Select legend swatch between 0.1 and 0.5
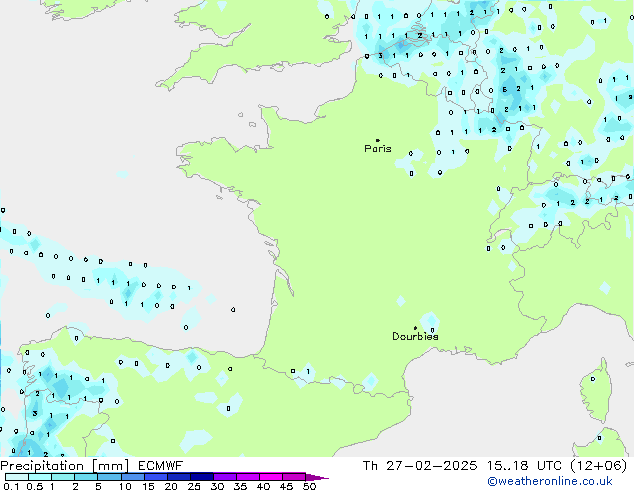Image resolution: width=634 pixels, height=490 pixels. pos(17,477)
